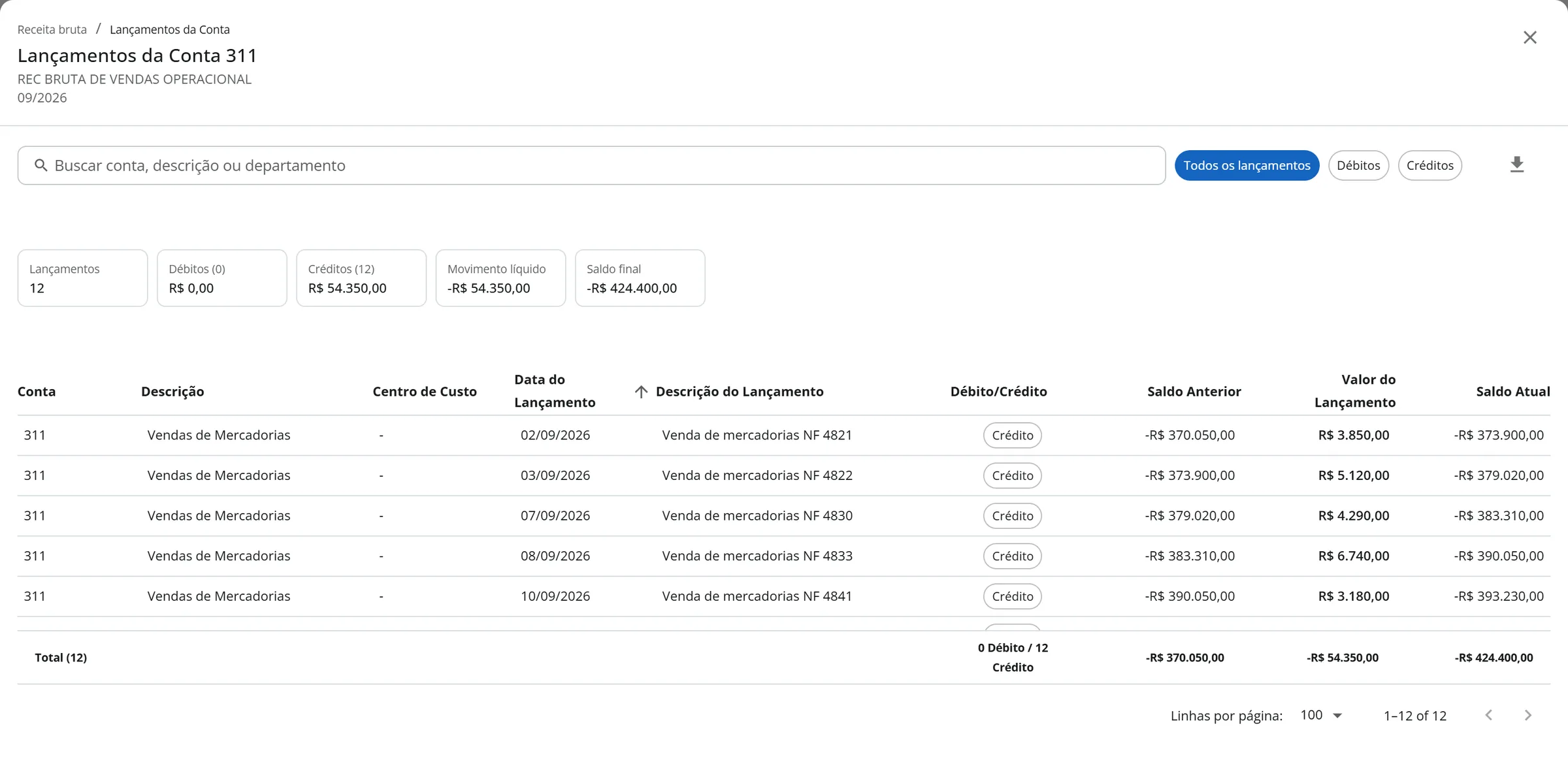Screen dimensions: 1568x764
Task: Click Crédito chip for NF 4822
Action: (x=1012, y=475)
